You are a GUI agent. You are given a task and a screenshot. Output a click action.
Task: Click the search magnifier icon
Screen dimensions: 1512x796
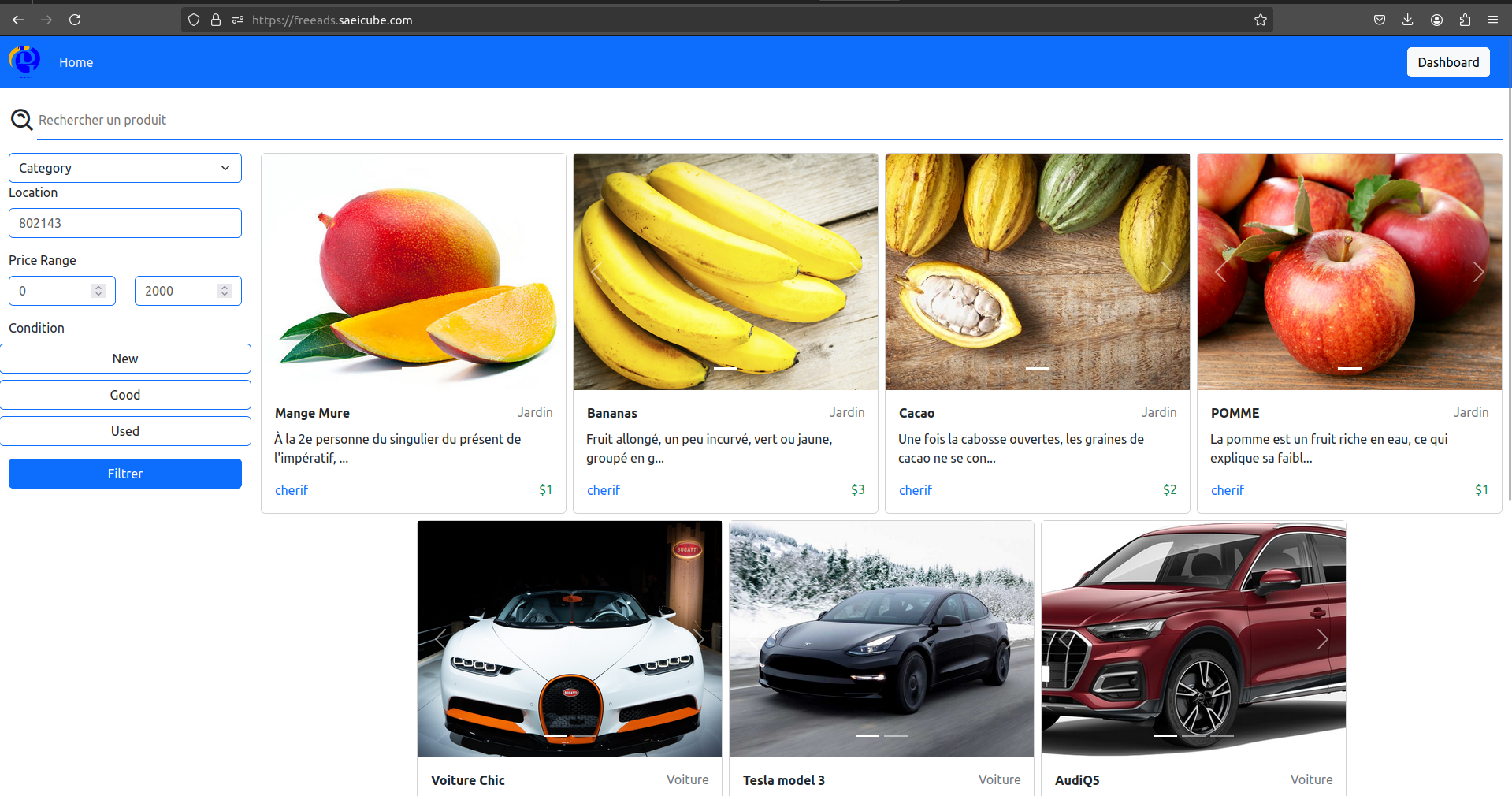pos(21,120)
